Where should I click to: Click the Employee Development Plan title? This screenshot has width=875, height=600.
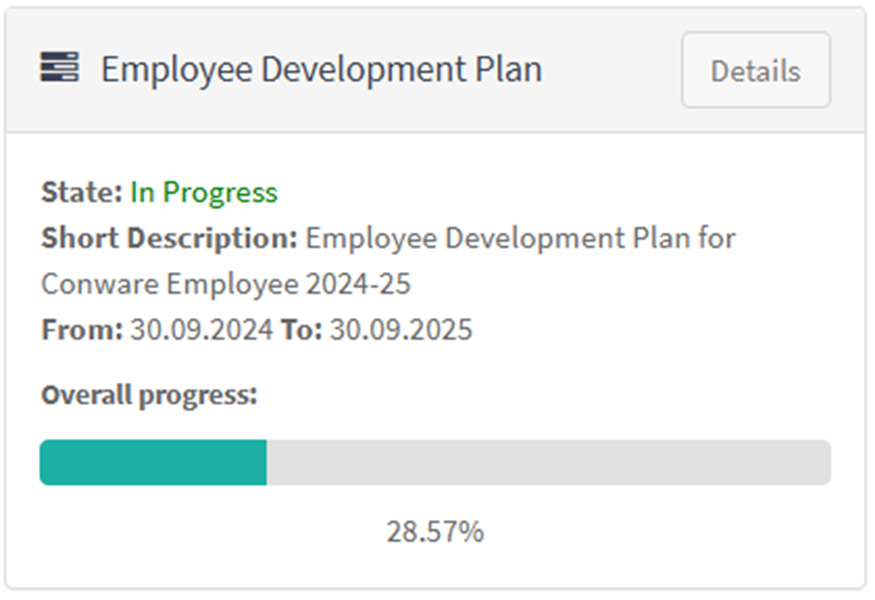pos(321,69)
